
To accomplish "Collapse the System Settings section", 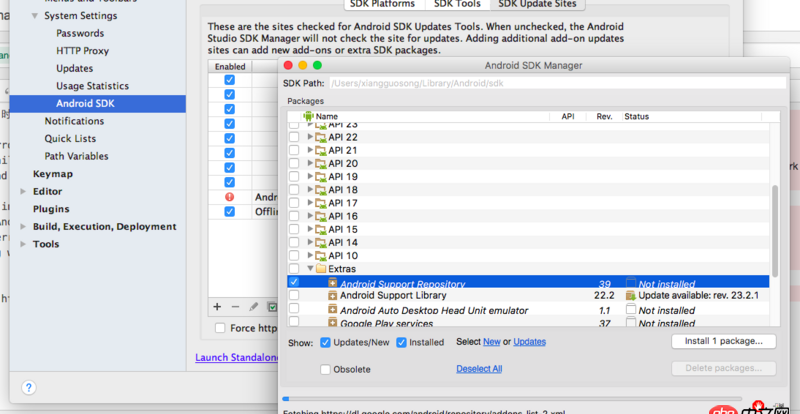I will click(34, 16).
